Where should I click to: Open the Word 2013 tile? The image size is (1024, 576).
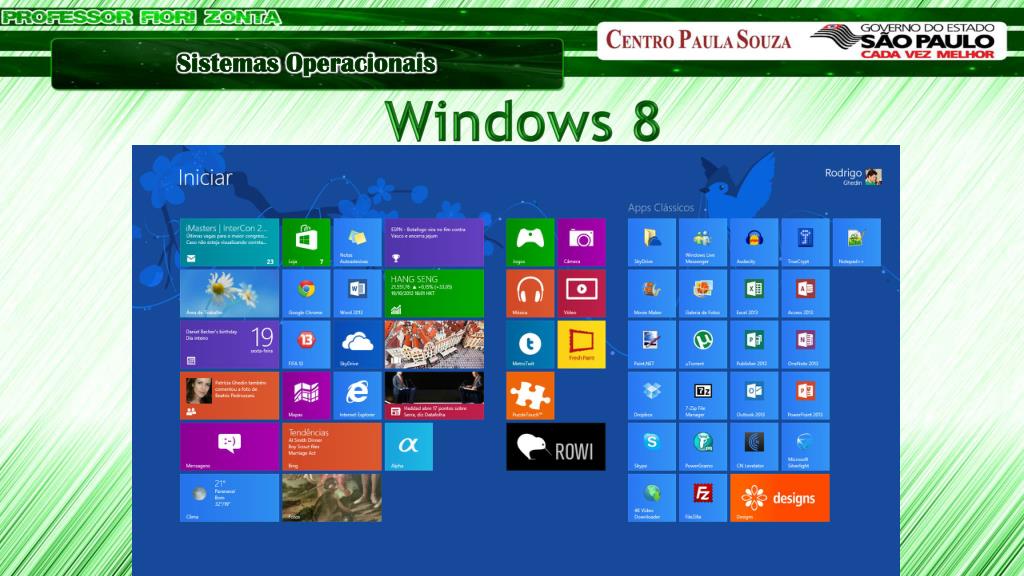pos(357,293)
